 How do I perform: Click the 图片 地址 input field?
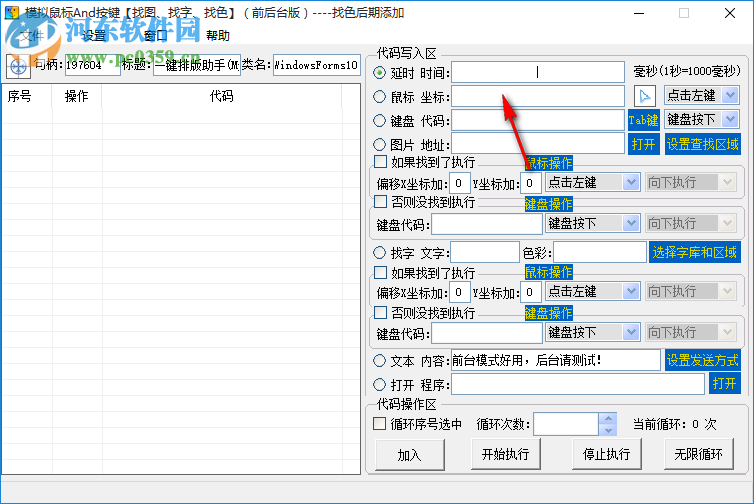coord(538,144)
